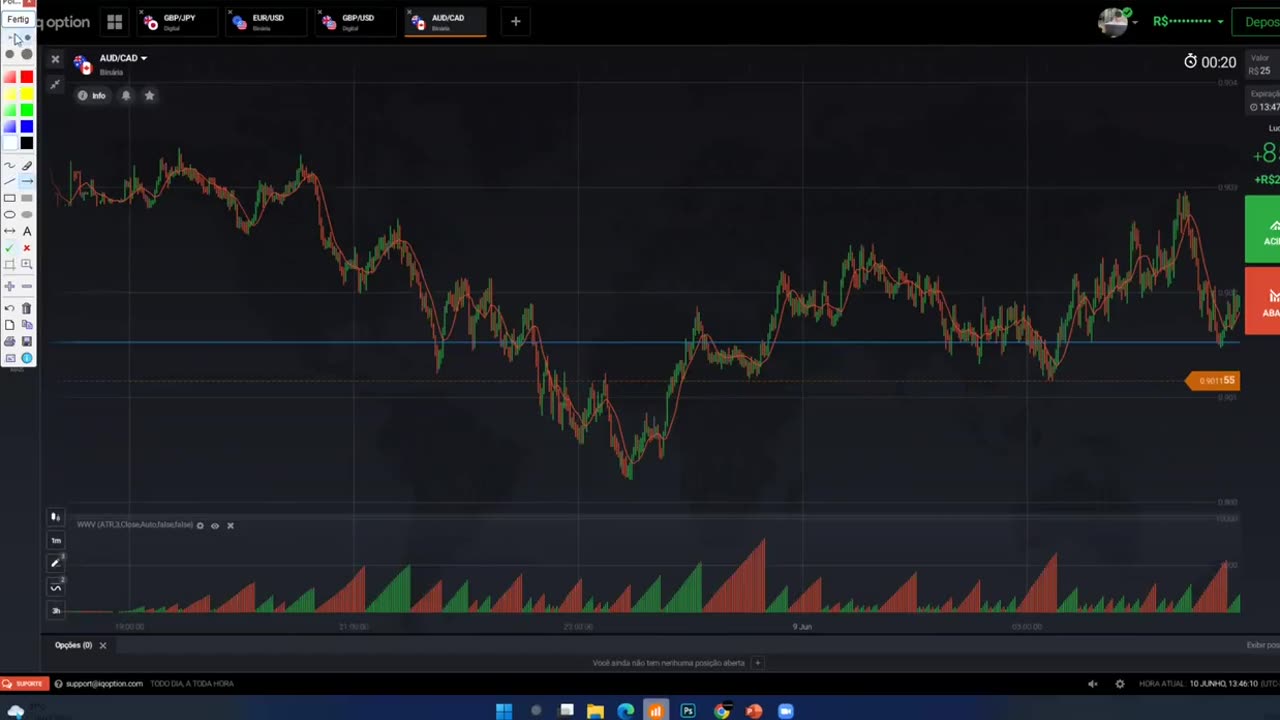Toggle WWV indicator visibility eye
The image size is (1280, 720).
click(x=215, y=525)
